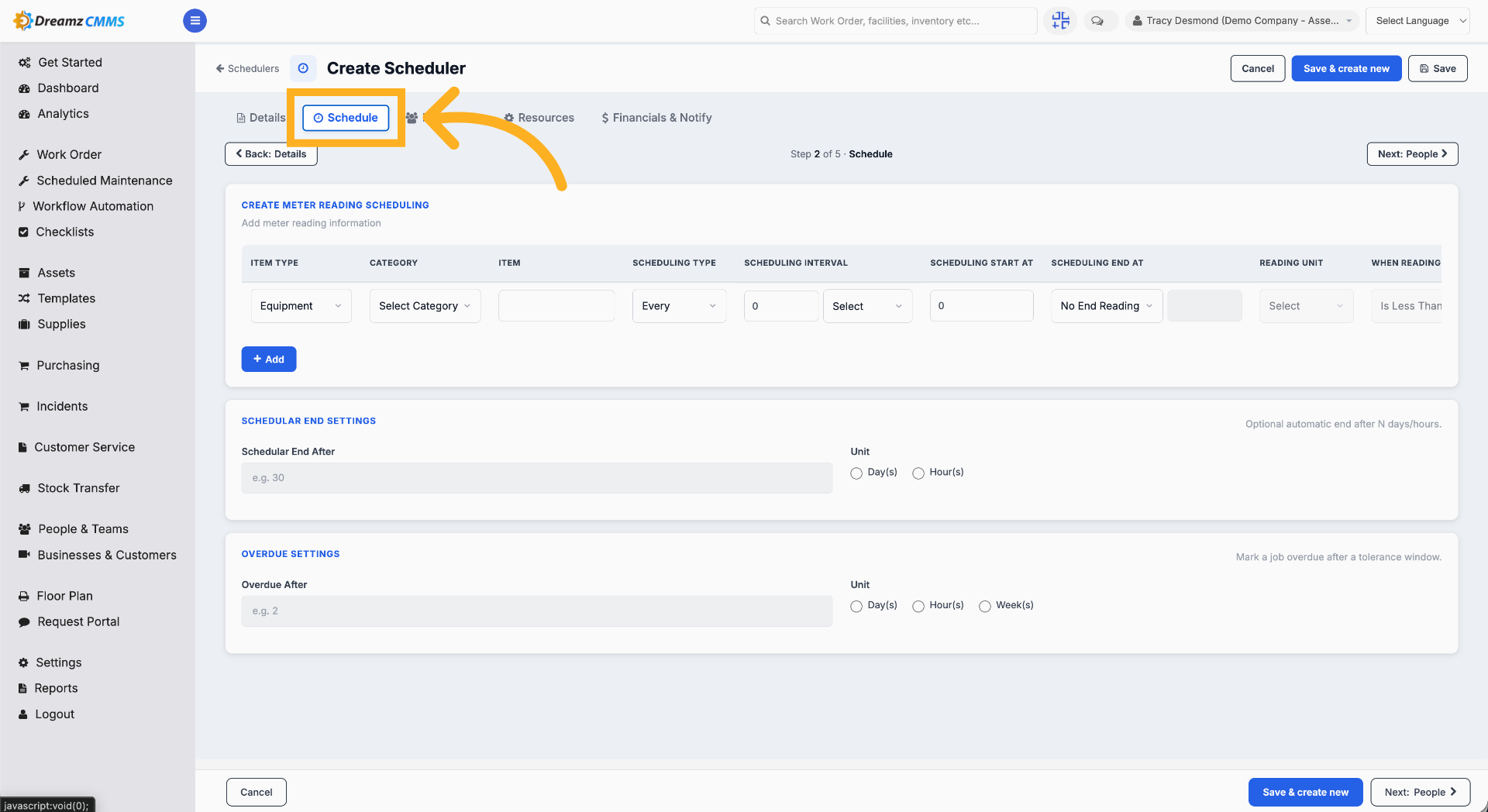Image resolution: width=1488 pixels, height=812 pixels.
Task: Select Day(s) unit for Schedular End After
Action: pyautogui.click(x=856, y=473)
